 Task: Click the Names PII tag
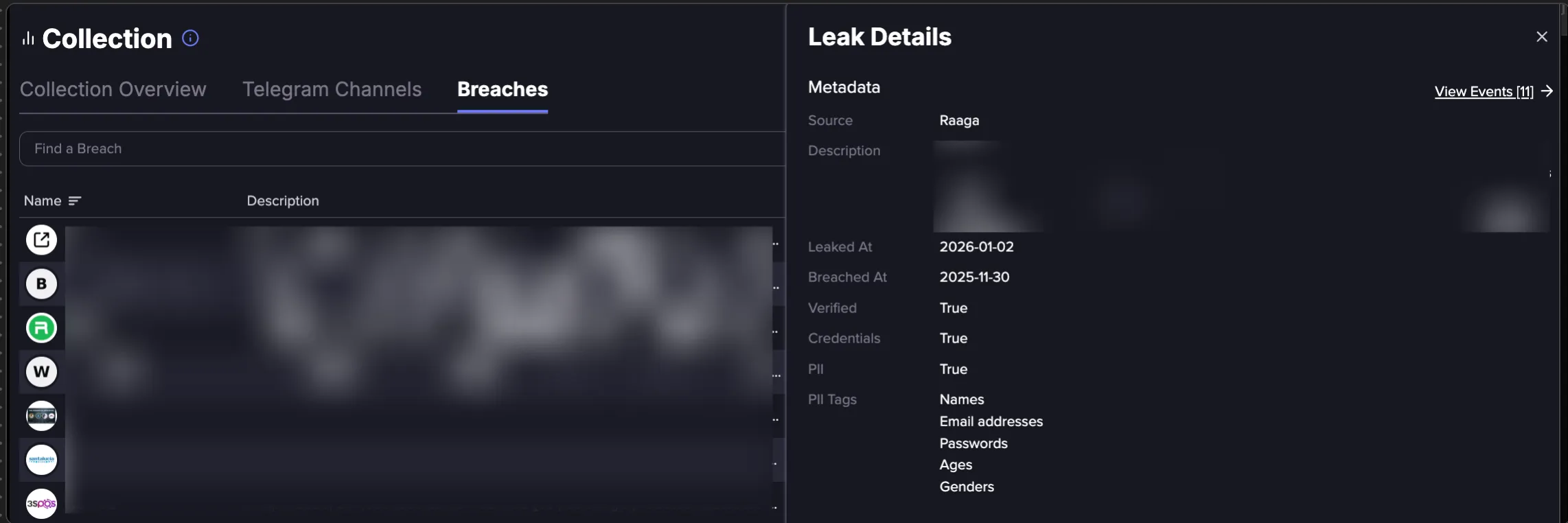pos(962,399)
